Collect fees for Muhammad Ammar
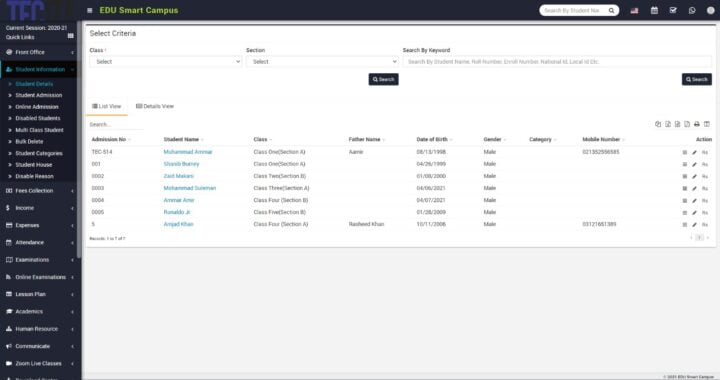 (705, 152)
